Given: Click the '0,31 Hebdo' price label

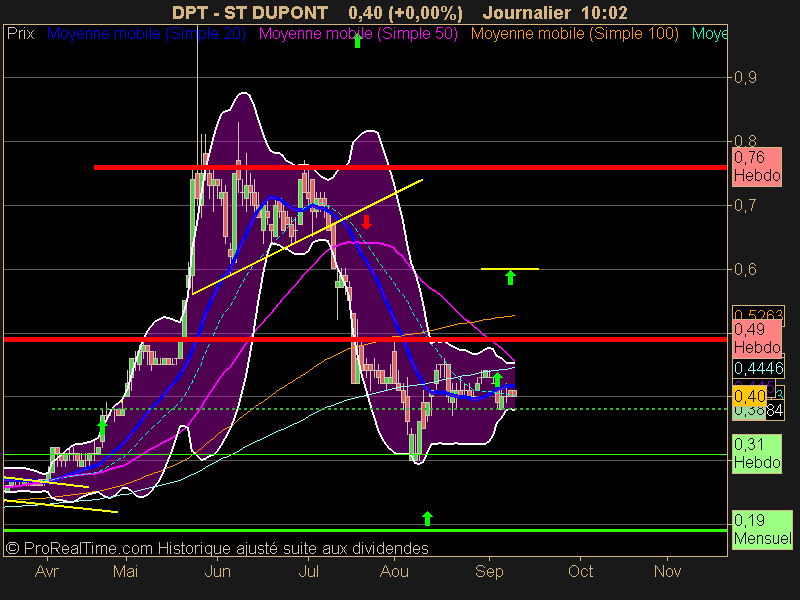Looking at the screenshot, I should pyautogui.click(x=757, y=454).
